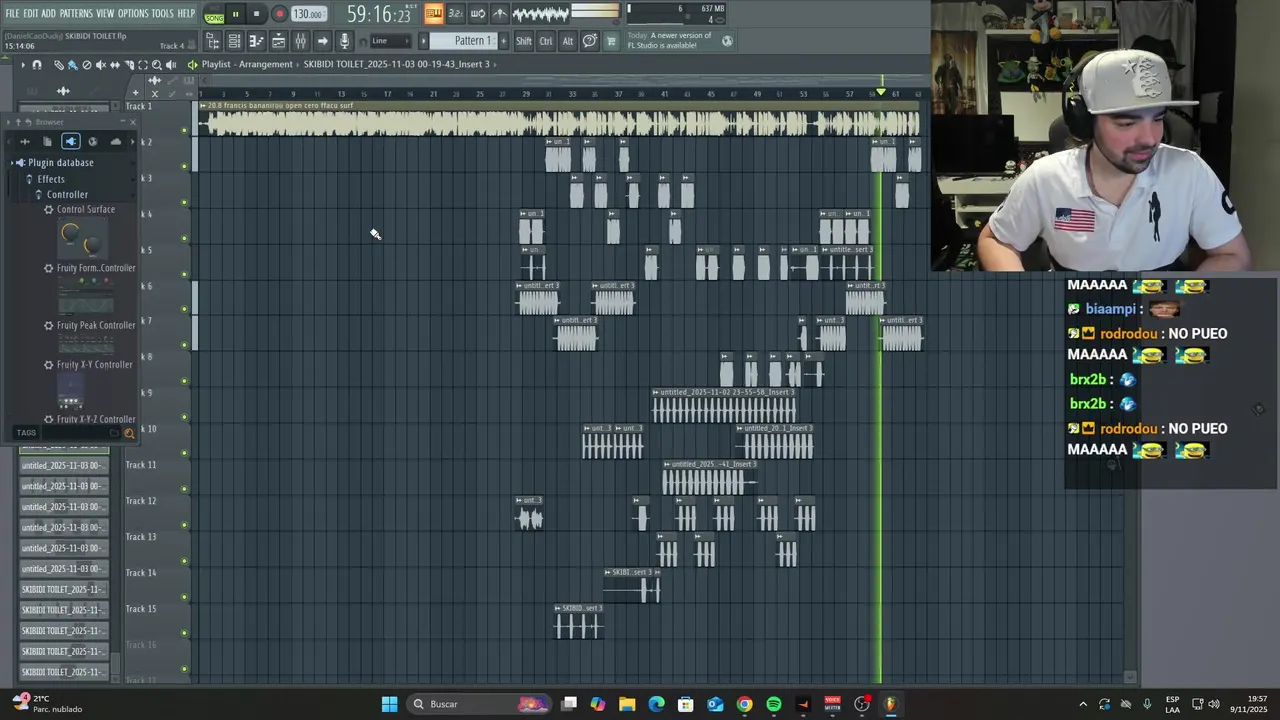Select Control Surface plugin in browser

pos(86,209)
